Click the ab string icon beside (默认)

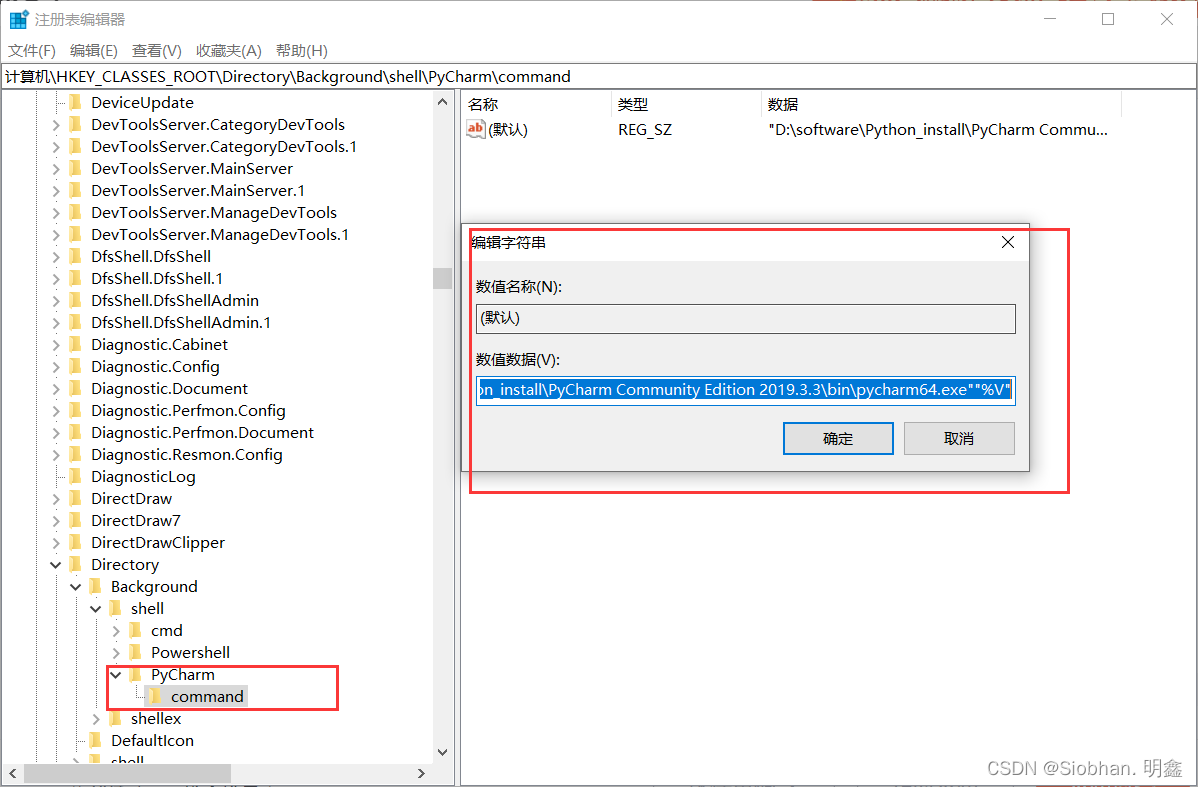point(474,128)
